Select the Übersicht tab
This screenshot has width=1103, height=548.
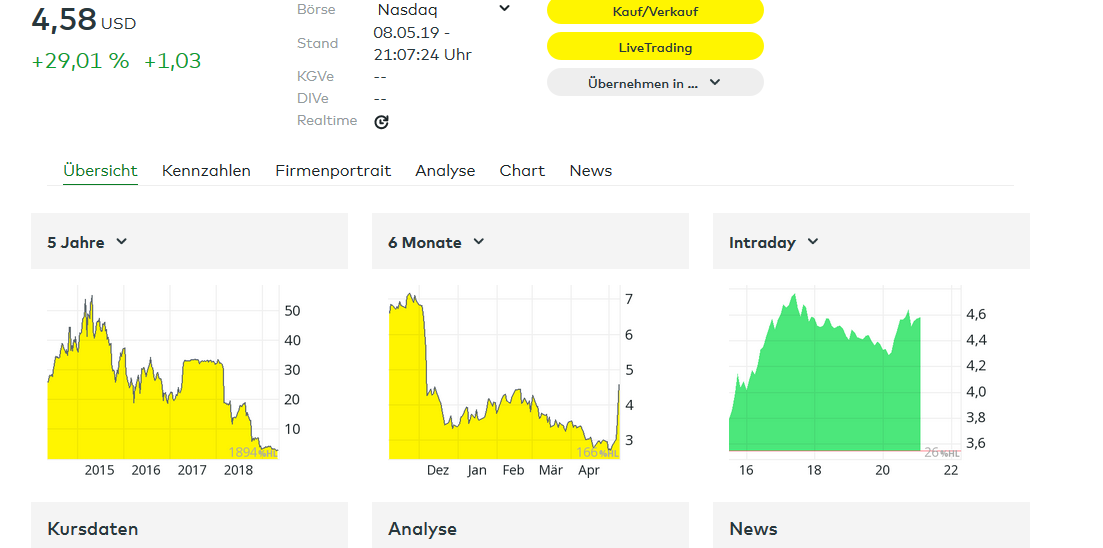100,171
